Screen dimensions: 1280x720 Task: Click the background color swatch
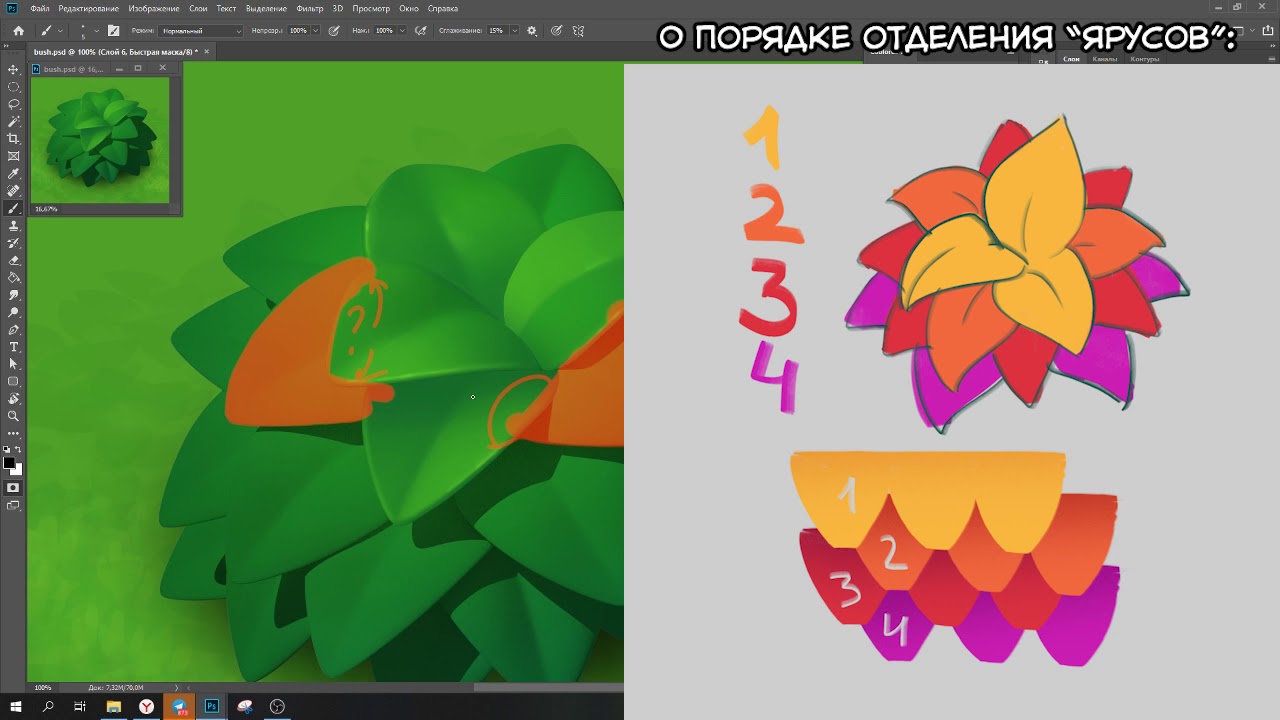[18, 470]
